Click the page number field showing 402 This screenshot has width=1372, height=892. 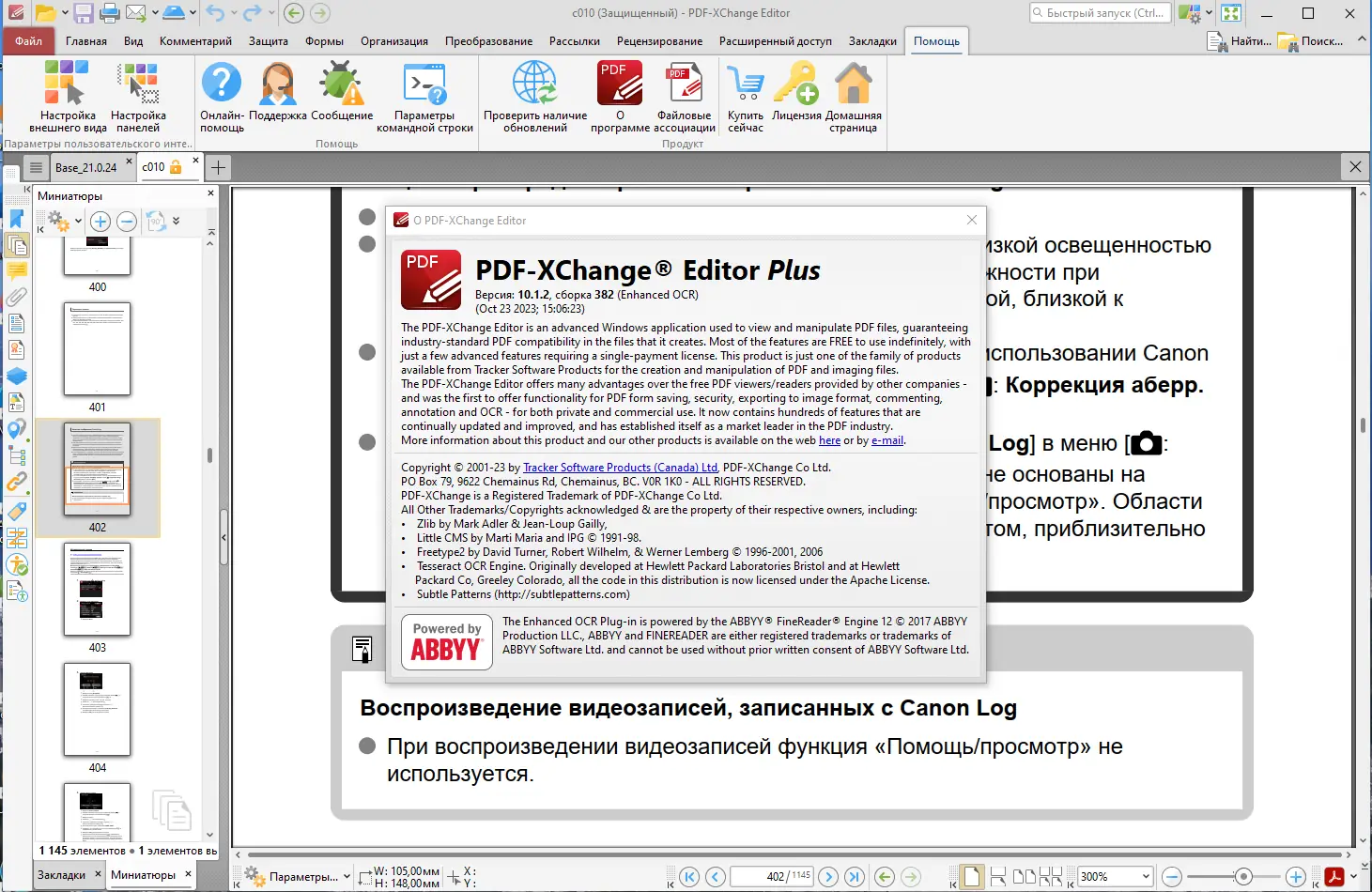771,877
